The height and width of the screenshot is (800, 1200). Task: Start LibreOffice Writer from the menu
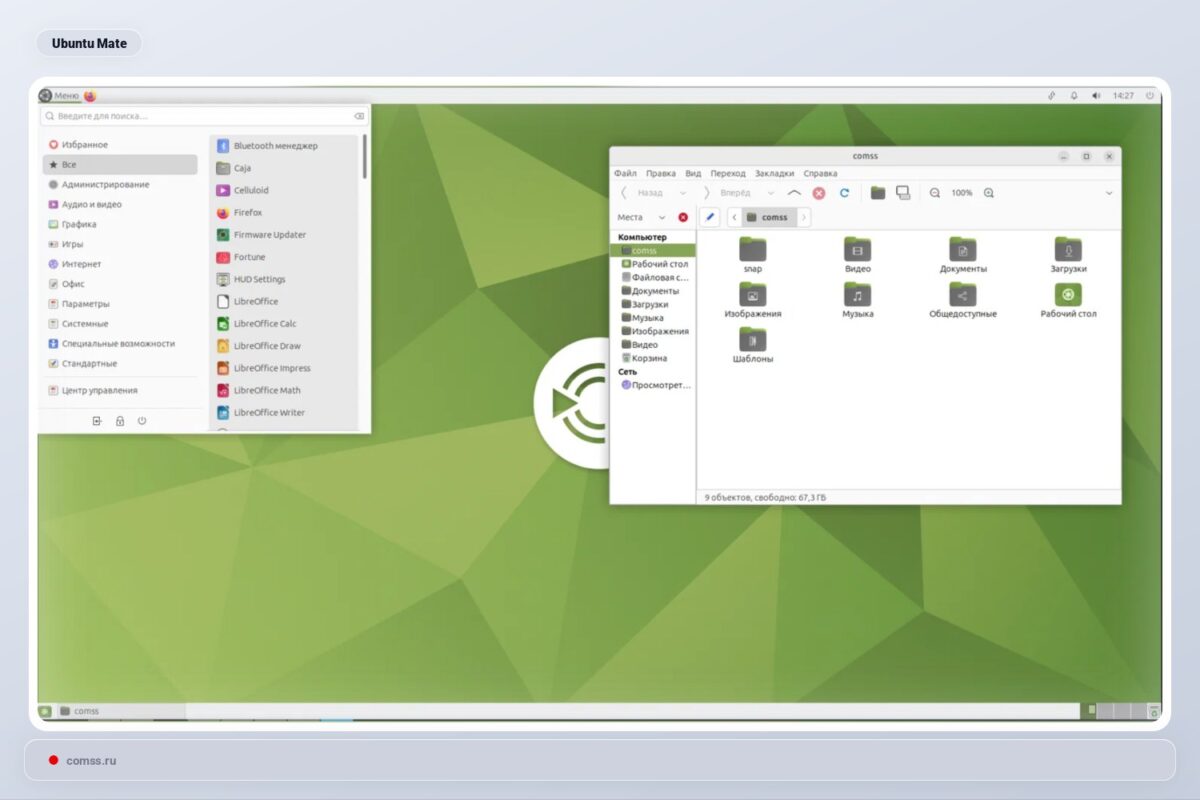270,412
